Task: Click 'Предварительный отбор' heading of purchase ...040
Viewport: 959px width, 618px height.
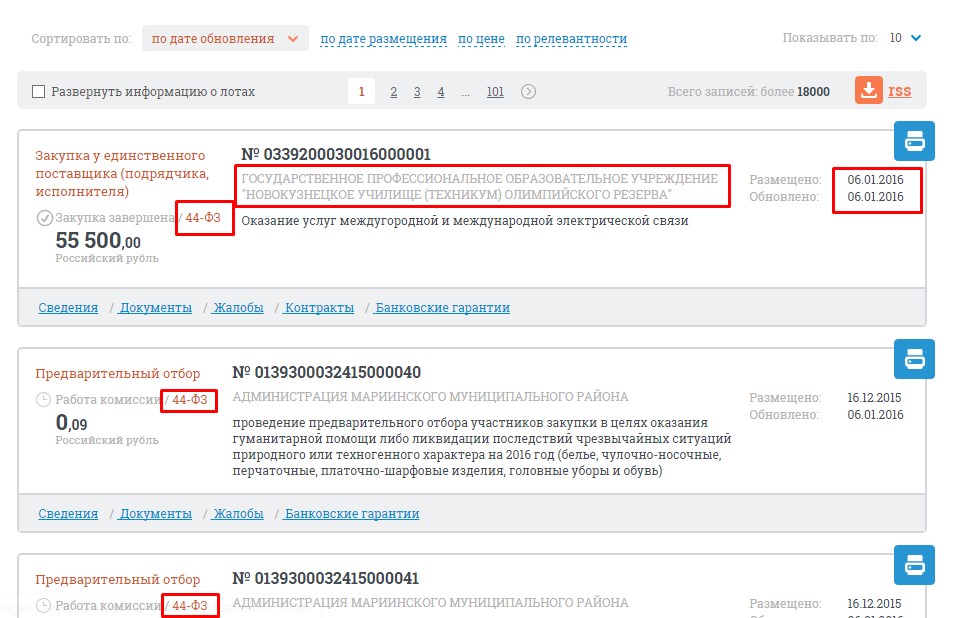Action: [x=117, y=373]
